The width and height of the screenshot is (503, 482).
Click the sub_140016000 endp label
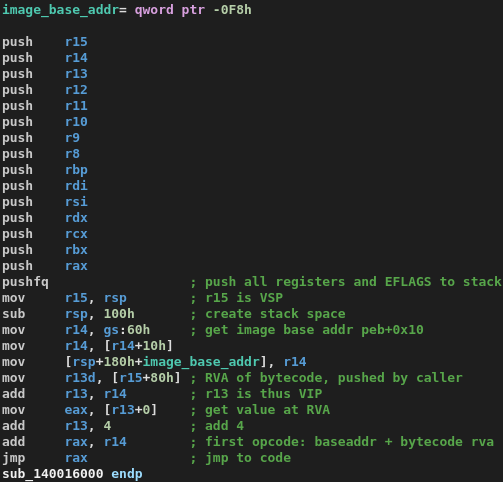coord(72,474)
